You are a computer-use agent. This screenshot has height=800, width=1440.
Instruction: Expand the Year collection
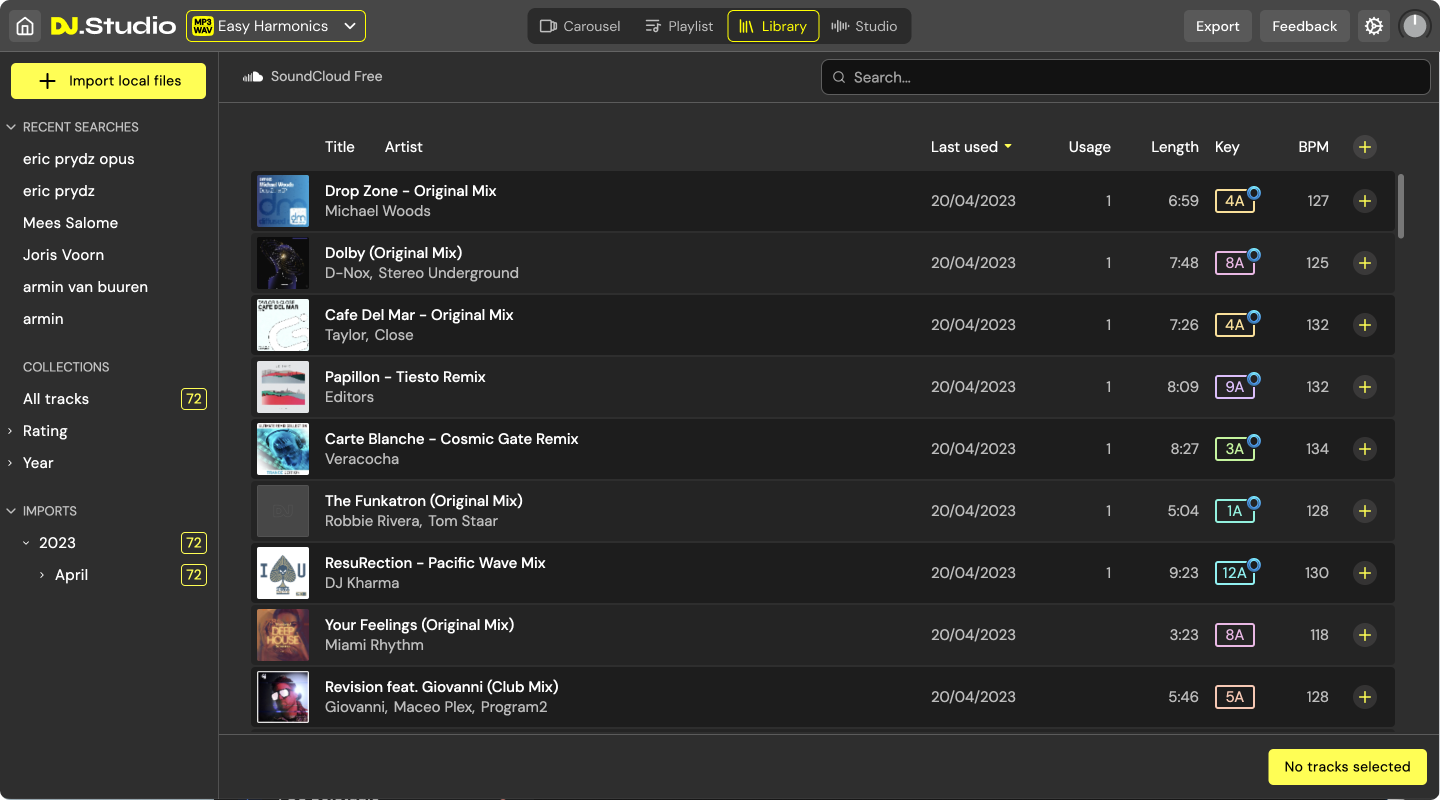10,463
